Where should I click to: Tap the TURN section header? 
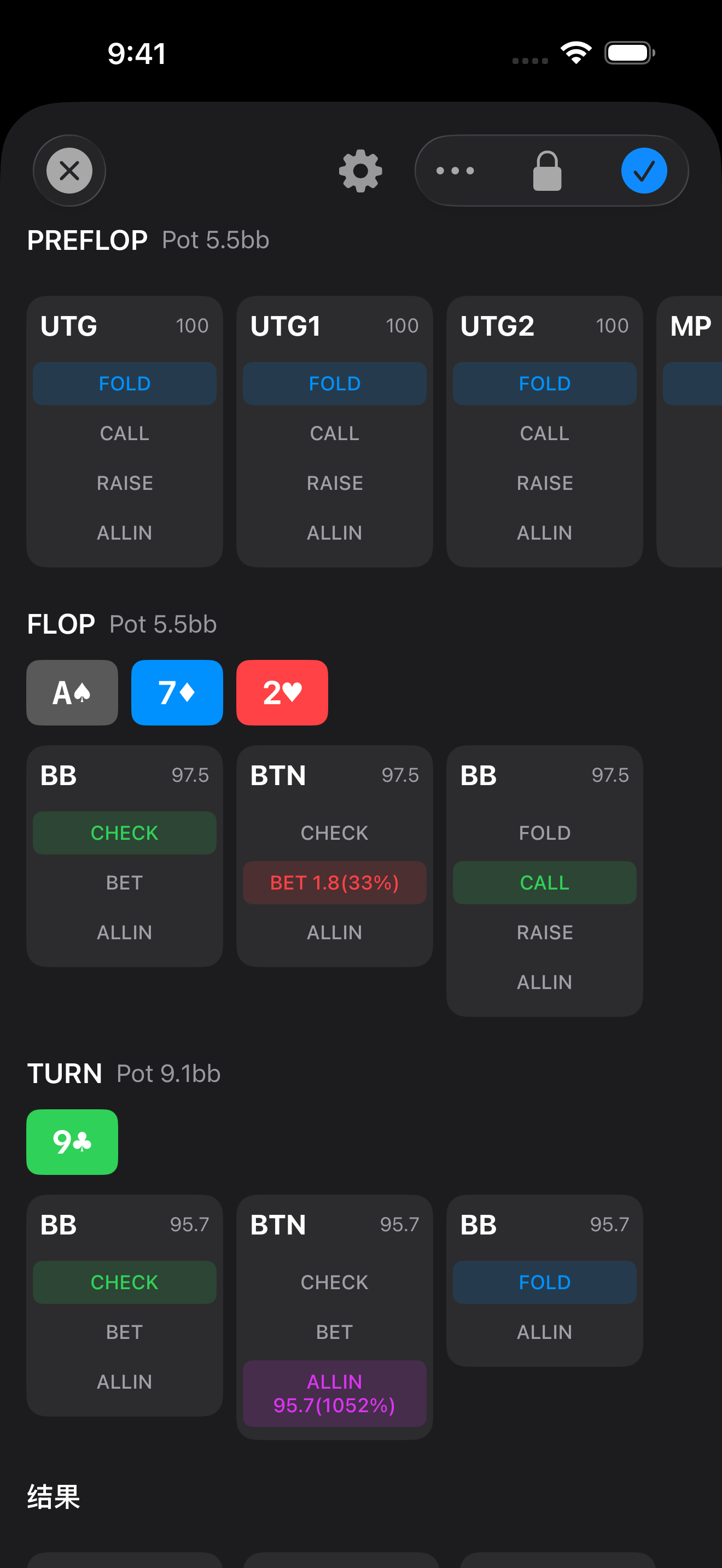(x=65, y=1074)
